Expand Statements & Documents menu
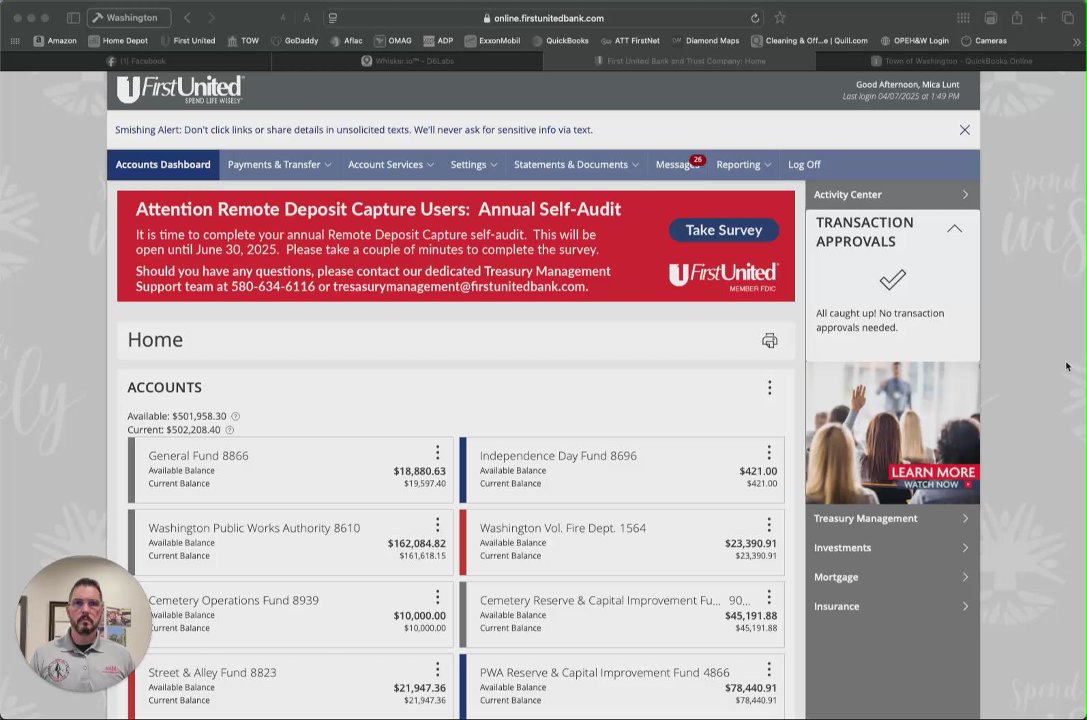 click(576, 165)
